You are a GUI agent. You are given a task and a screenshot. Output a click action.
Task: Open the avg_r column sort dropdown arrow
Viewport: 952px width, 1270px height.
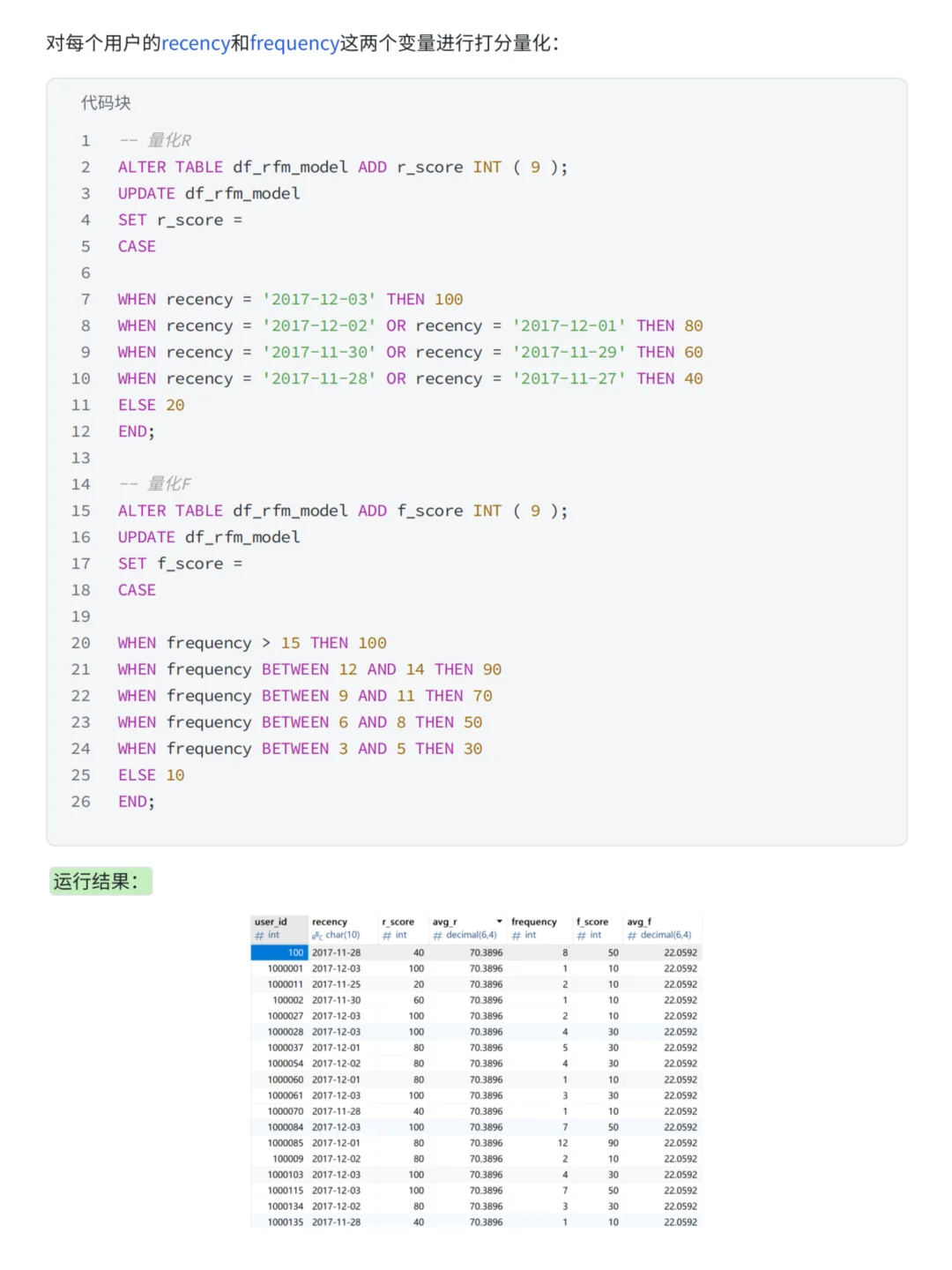click(x=500, y=922)
